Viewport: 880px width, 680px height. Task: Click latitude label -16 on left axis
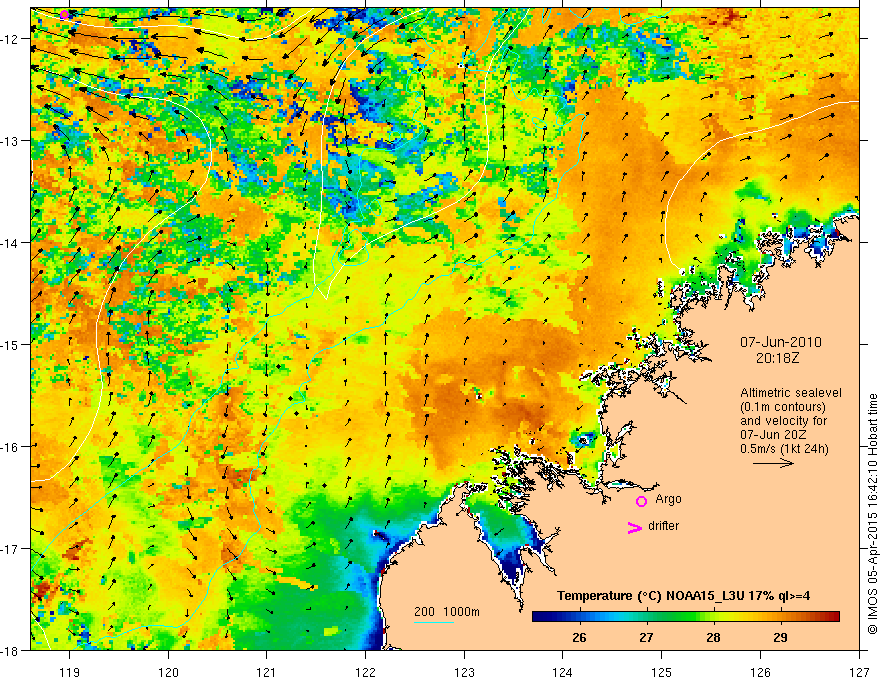(11, 447)
